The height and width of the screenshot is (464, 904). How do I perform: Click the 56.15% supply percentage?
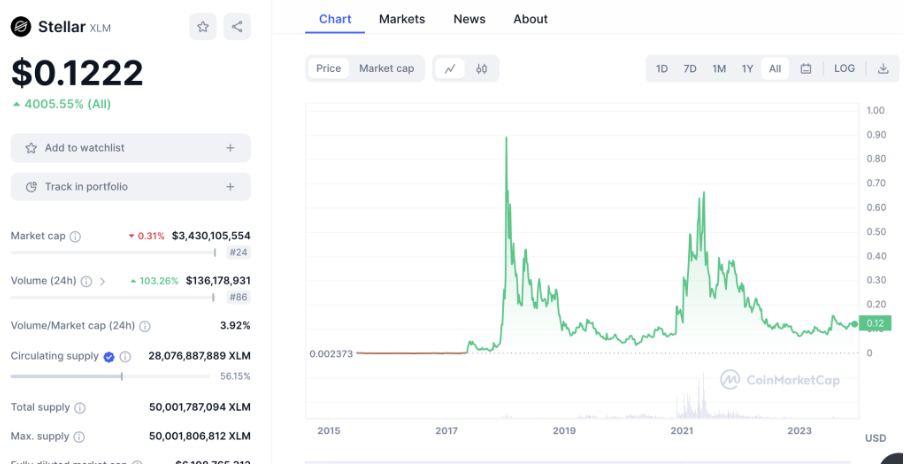(x=235, y=376)
